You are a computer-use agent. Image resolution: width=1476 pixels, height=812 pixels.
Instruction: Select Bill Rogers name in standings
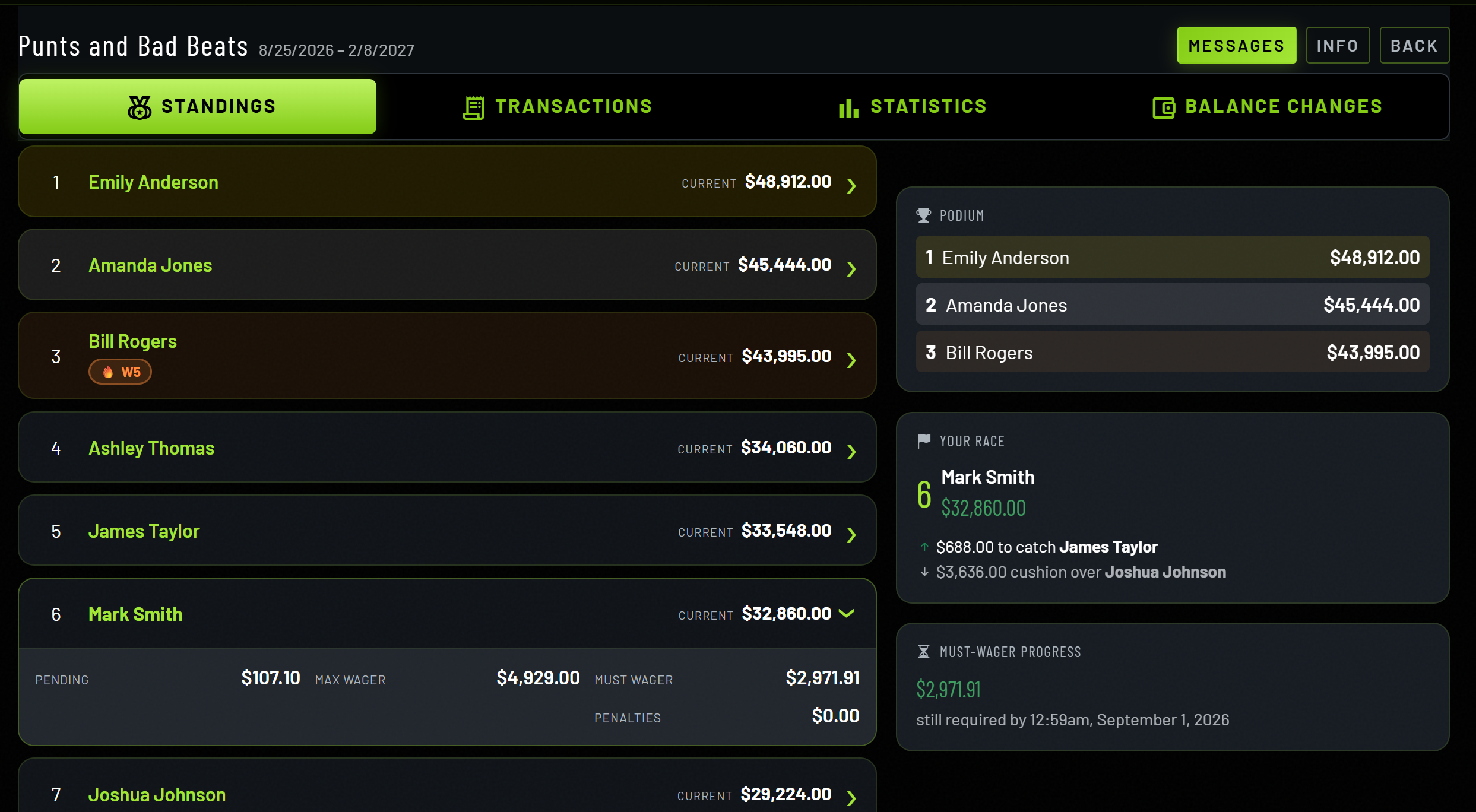[132, 341]
